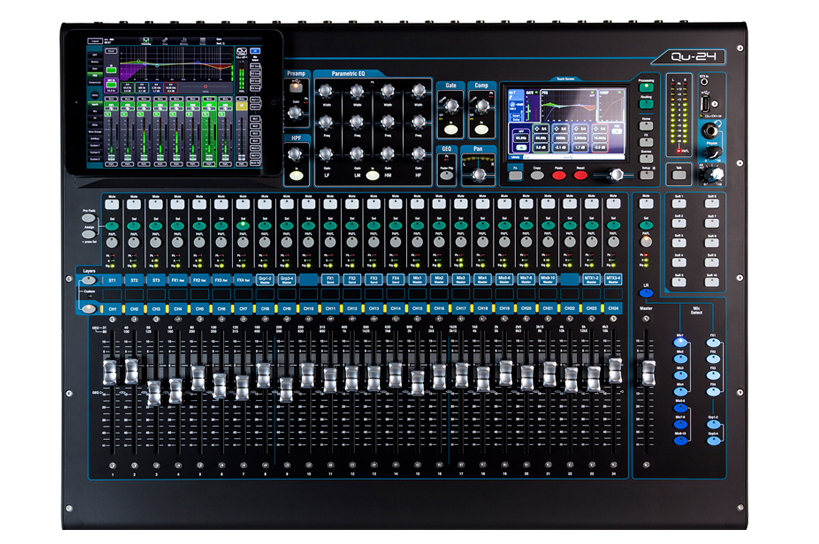
Task: Toggle the PAFL key on the CH3 strip
Action: pyautogui.click(x=156, y=243)
